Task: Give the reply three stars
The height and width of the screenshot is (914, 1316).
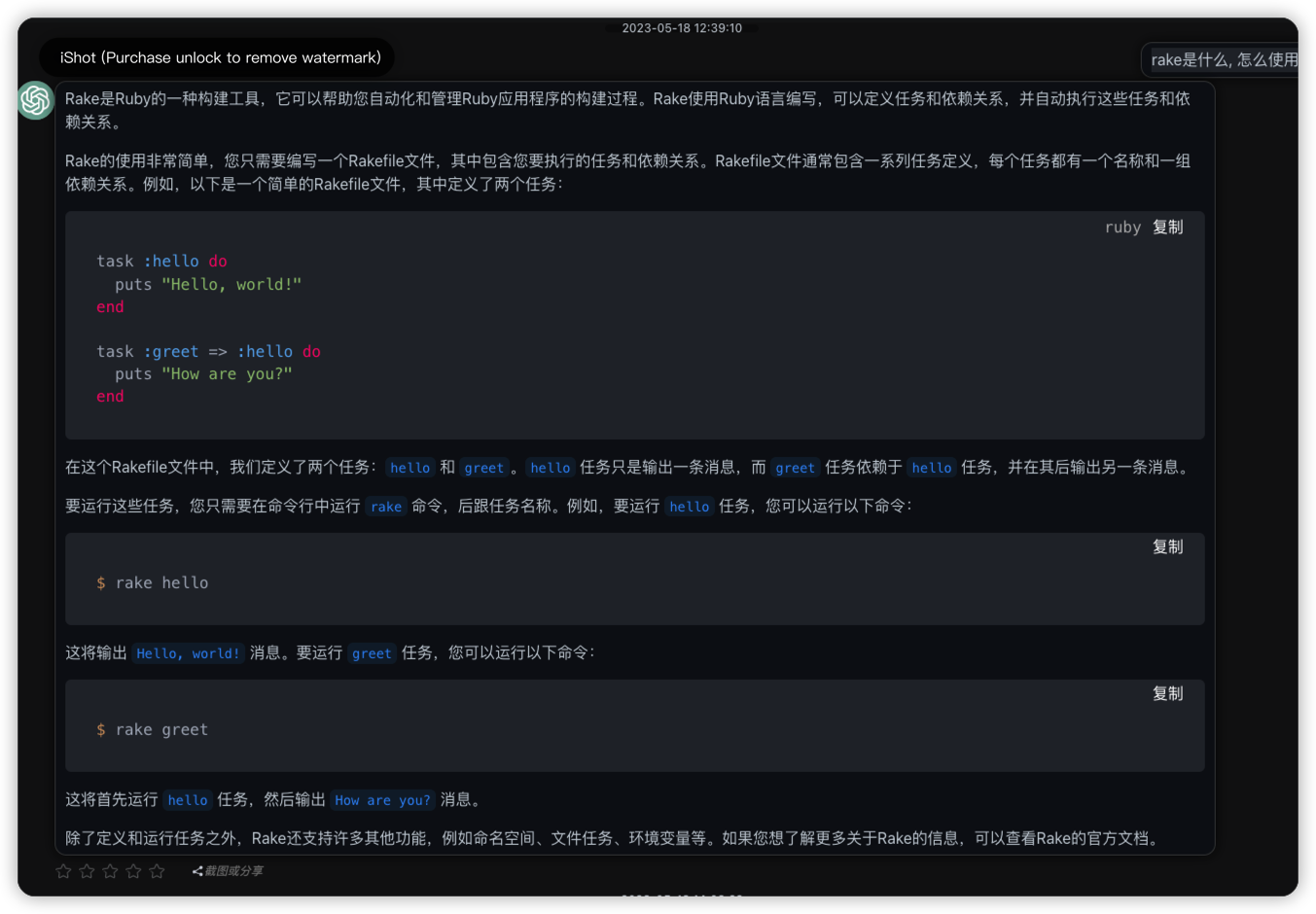Action: coord(111,871)
